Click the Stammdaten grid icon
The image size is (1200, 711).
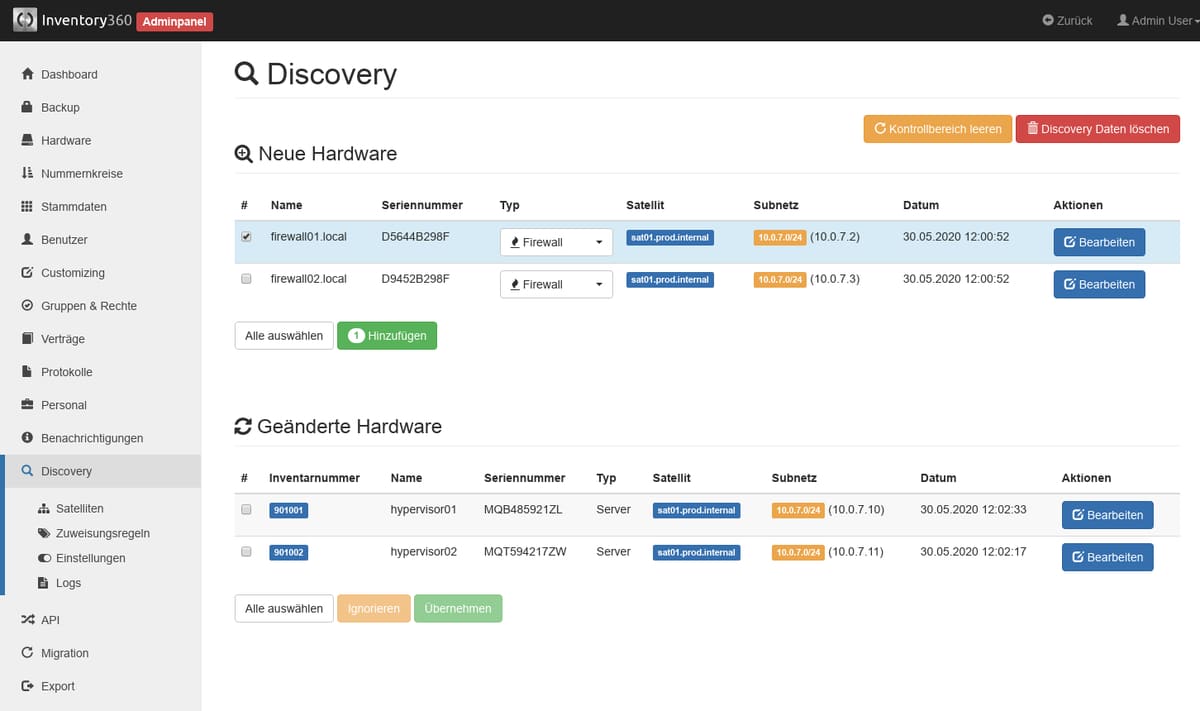pyautogui.click(x=28, y=206)
